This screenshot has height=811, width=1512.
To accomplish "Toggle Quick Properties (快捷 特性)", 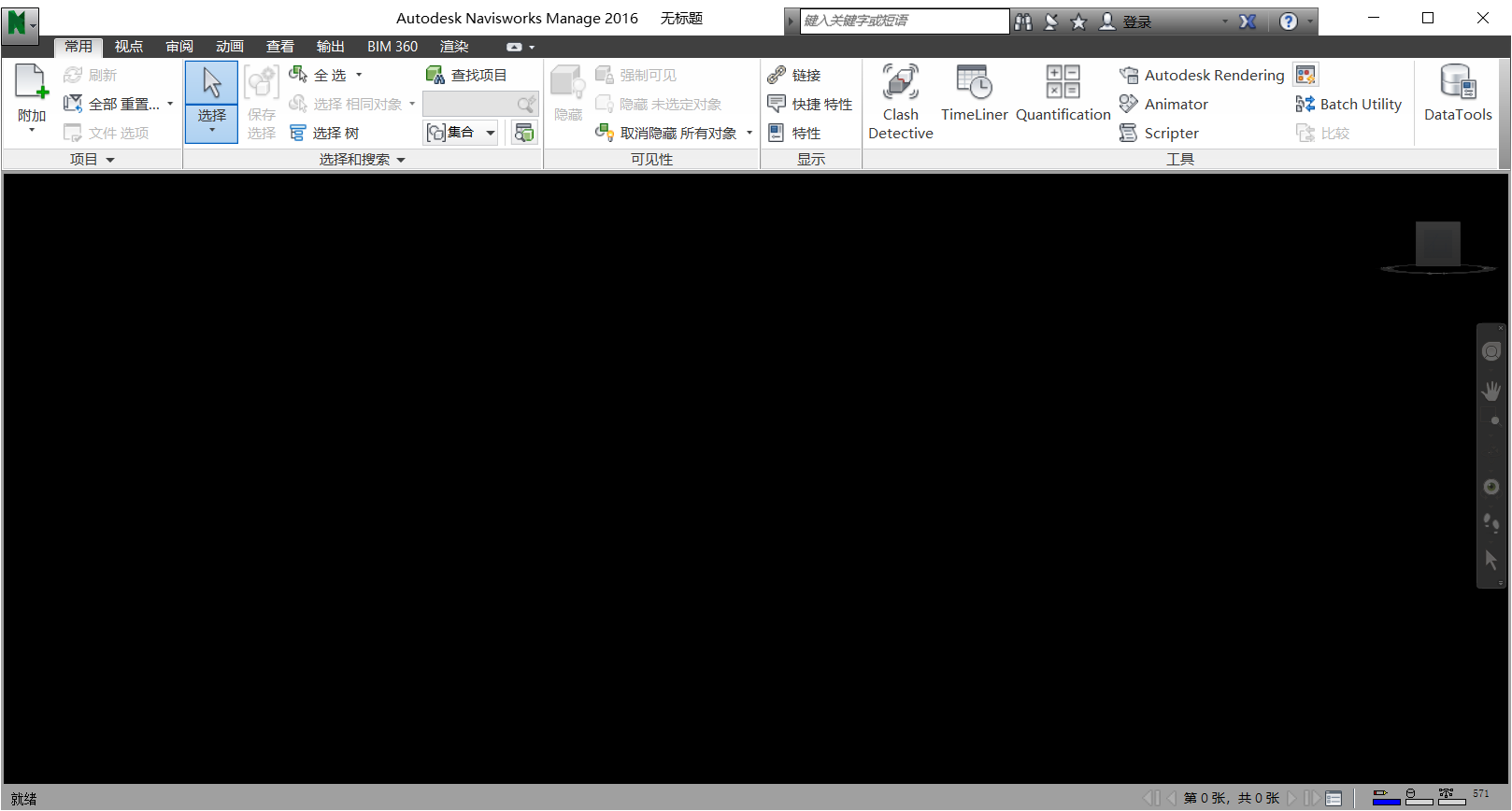I will (x=810, y=104).
